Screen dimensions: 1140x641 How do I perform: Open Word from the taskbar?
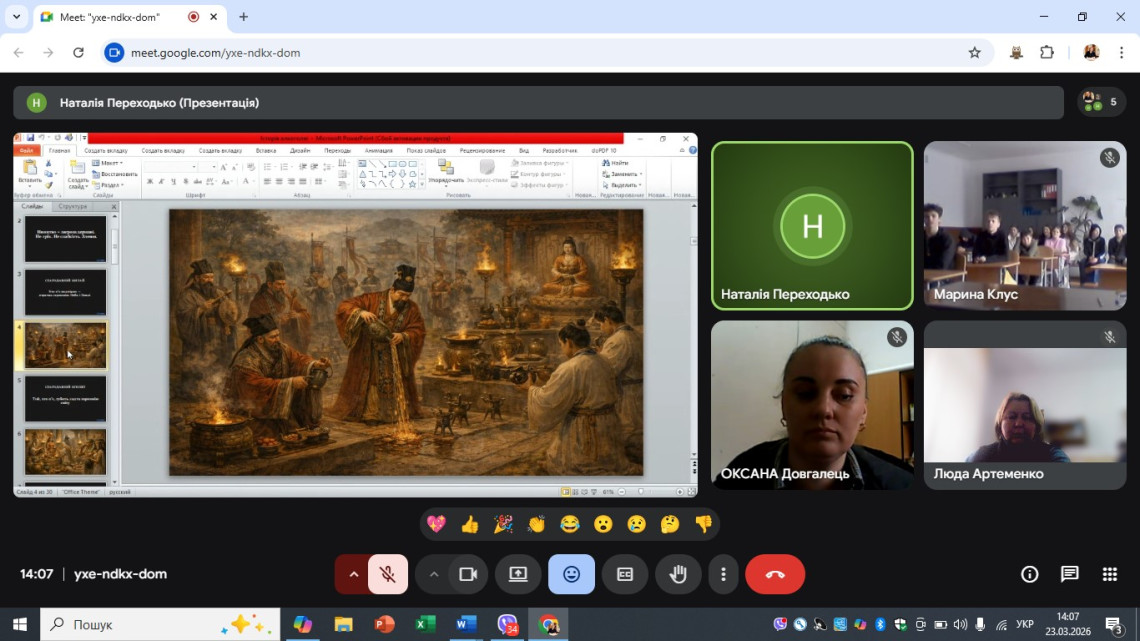(466, 624)
